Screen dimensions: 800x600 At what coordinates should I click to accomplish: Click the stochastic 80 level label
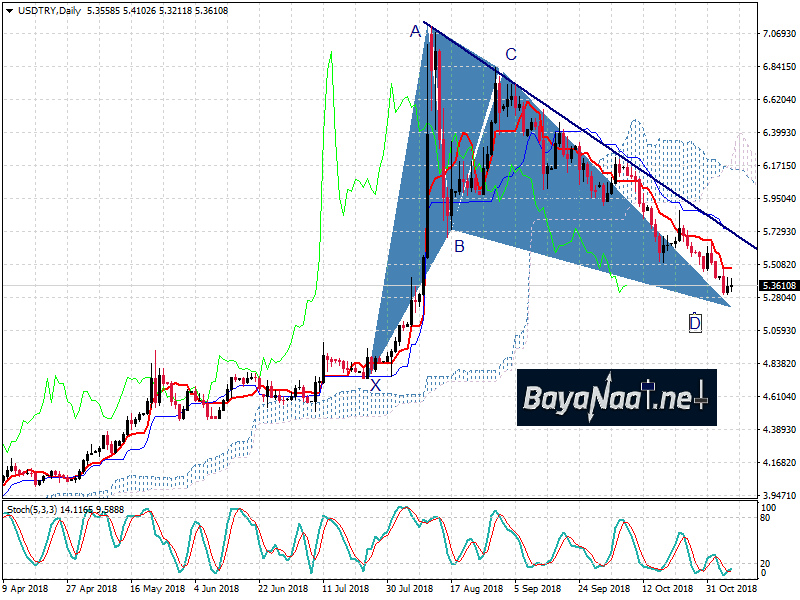click(766, 517)
